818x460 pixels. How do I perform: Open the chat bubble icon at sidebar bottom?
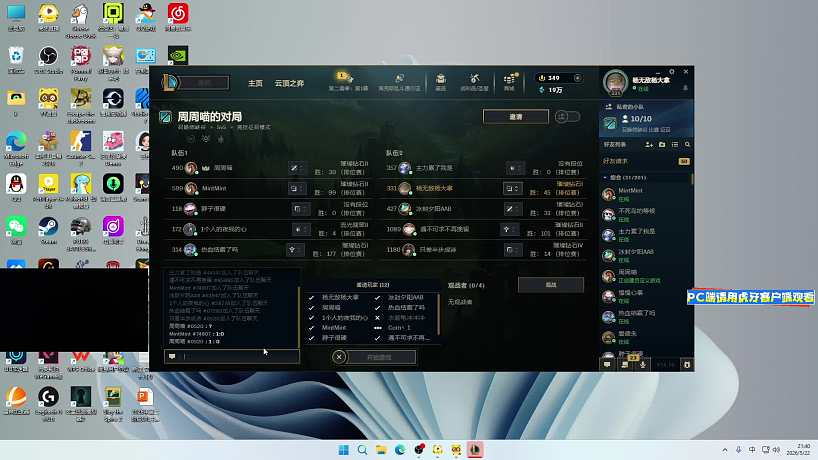pos(607,365)
